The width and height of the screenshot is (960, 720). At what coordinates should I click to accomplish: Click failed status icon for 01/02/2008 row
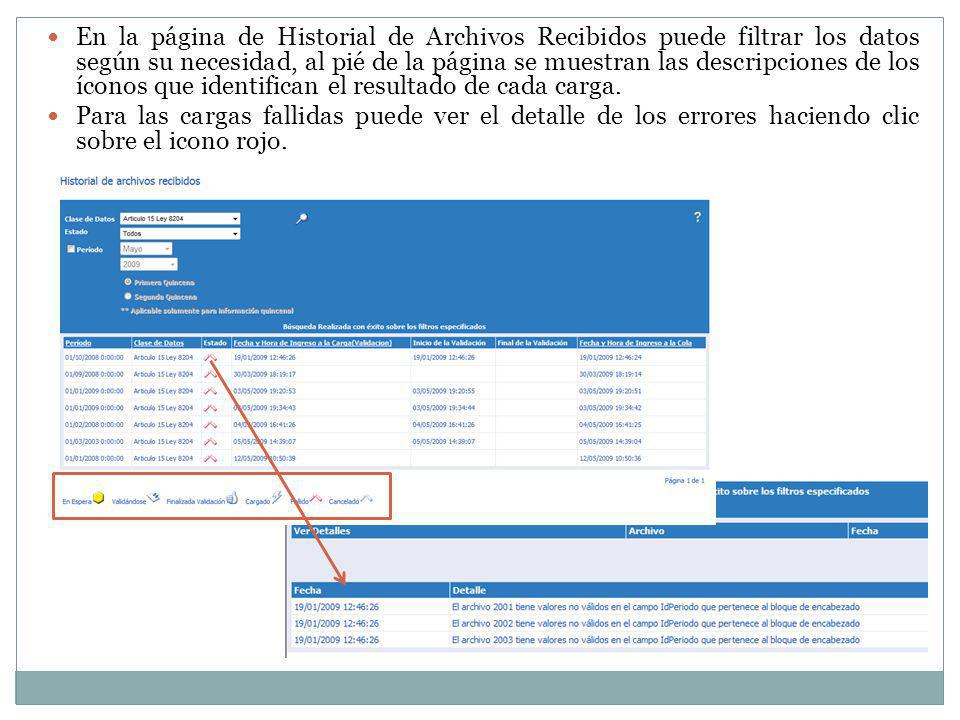[211, 424]
